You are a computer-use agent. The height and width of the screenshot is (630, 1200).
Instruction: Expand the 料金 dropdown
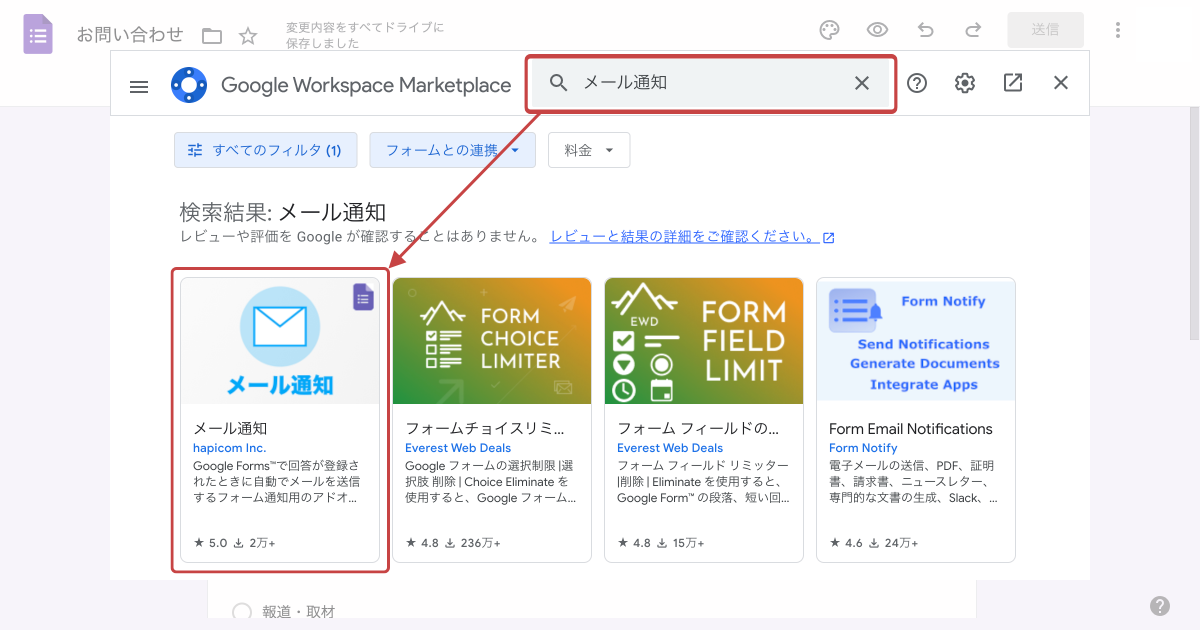[x=589, y=150]
